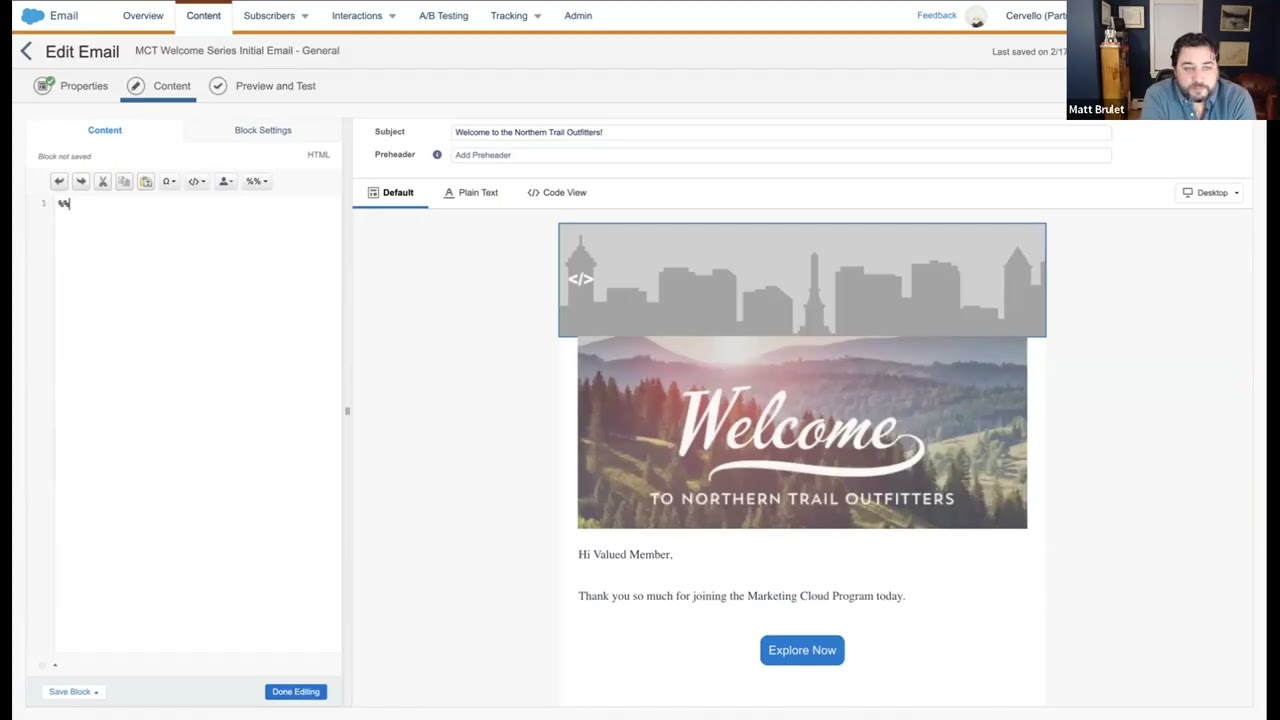
Task: Click the redo arrow in editor toolbar
Action: (x=81, y=181)
